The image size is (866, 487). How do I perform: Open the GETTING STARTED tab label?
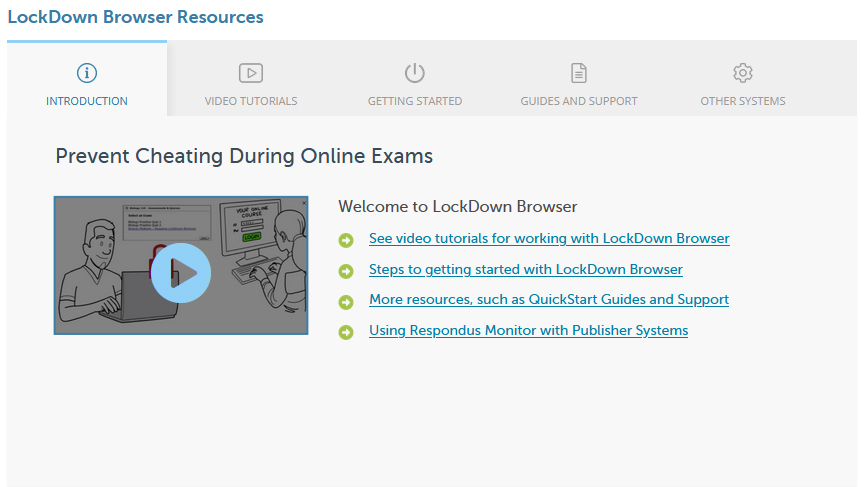click(415, 101)
